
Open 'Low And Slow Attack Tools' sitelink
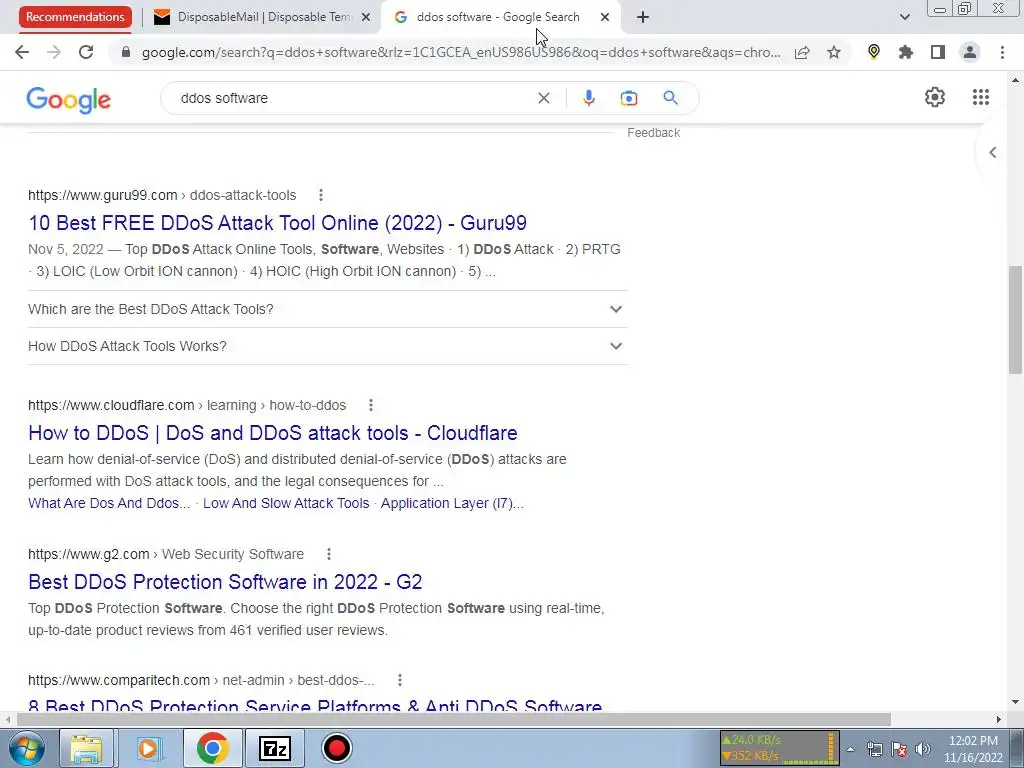[x=286, y=504]
